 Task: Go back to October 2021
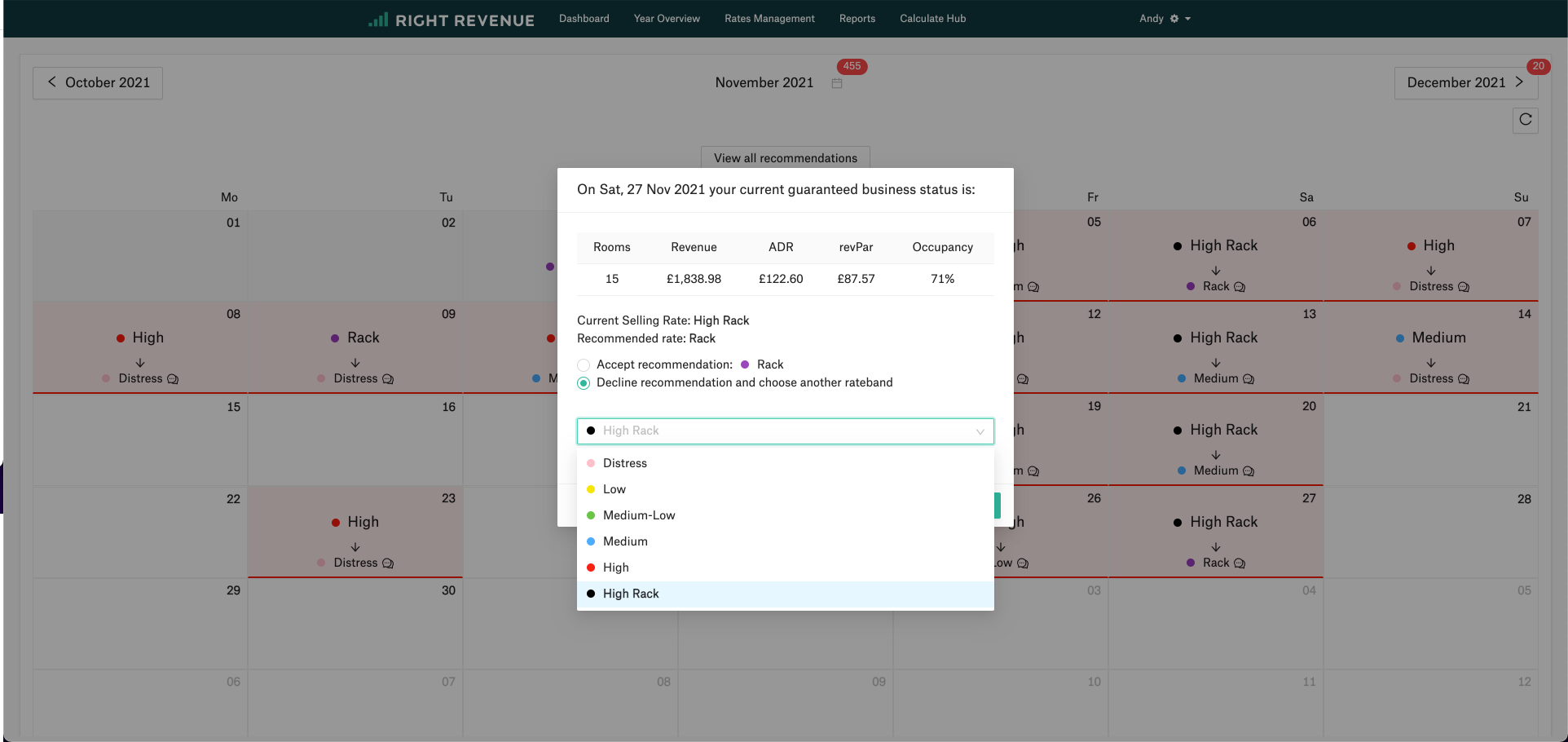point(98,83)
